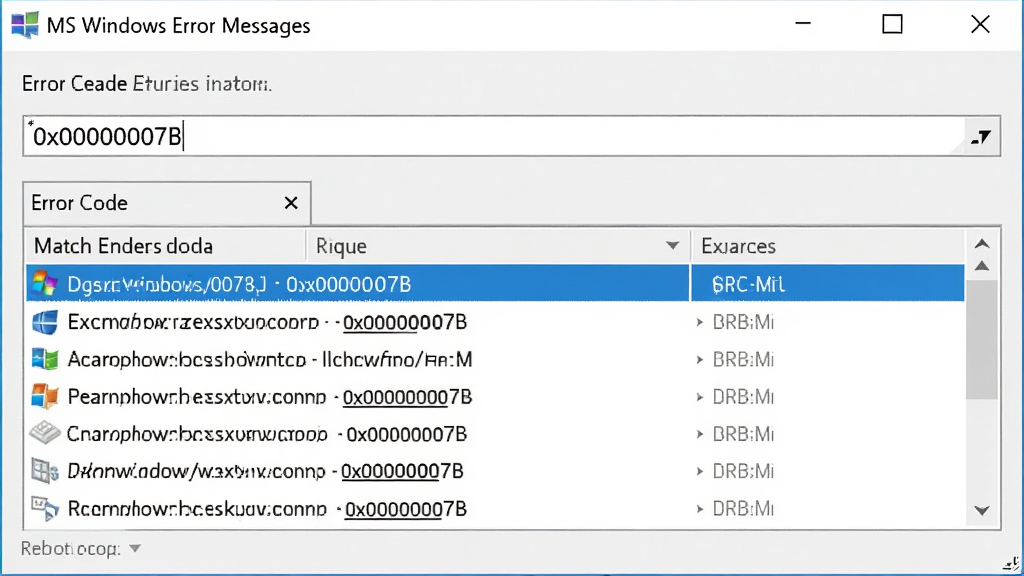
Task: Click the topmost scrollbar up arrow
Action: coord(982,244)
